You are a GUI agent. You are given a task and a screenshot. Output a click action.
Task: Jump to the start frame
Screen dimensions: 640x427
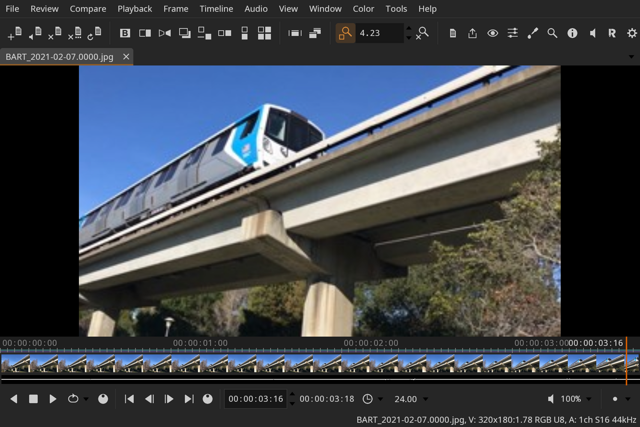click(x=129, y=399)
